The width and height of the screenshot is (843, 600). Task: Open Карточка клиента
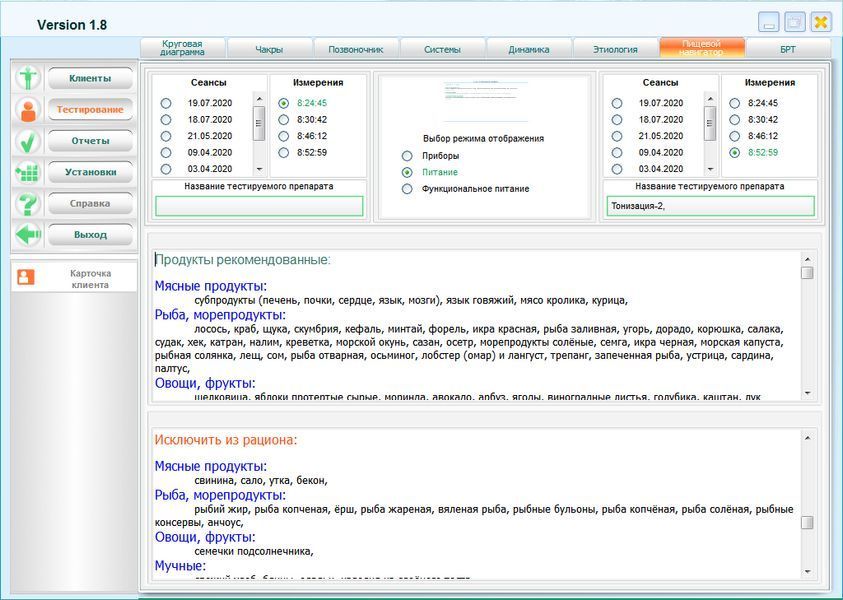pos(90,279)
